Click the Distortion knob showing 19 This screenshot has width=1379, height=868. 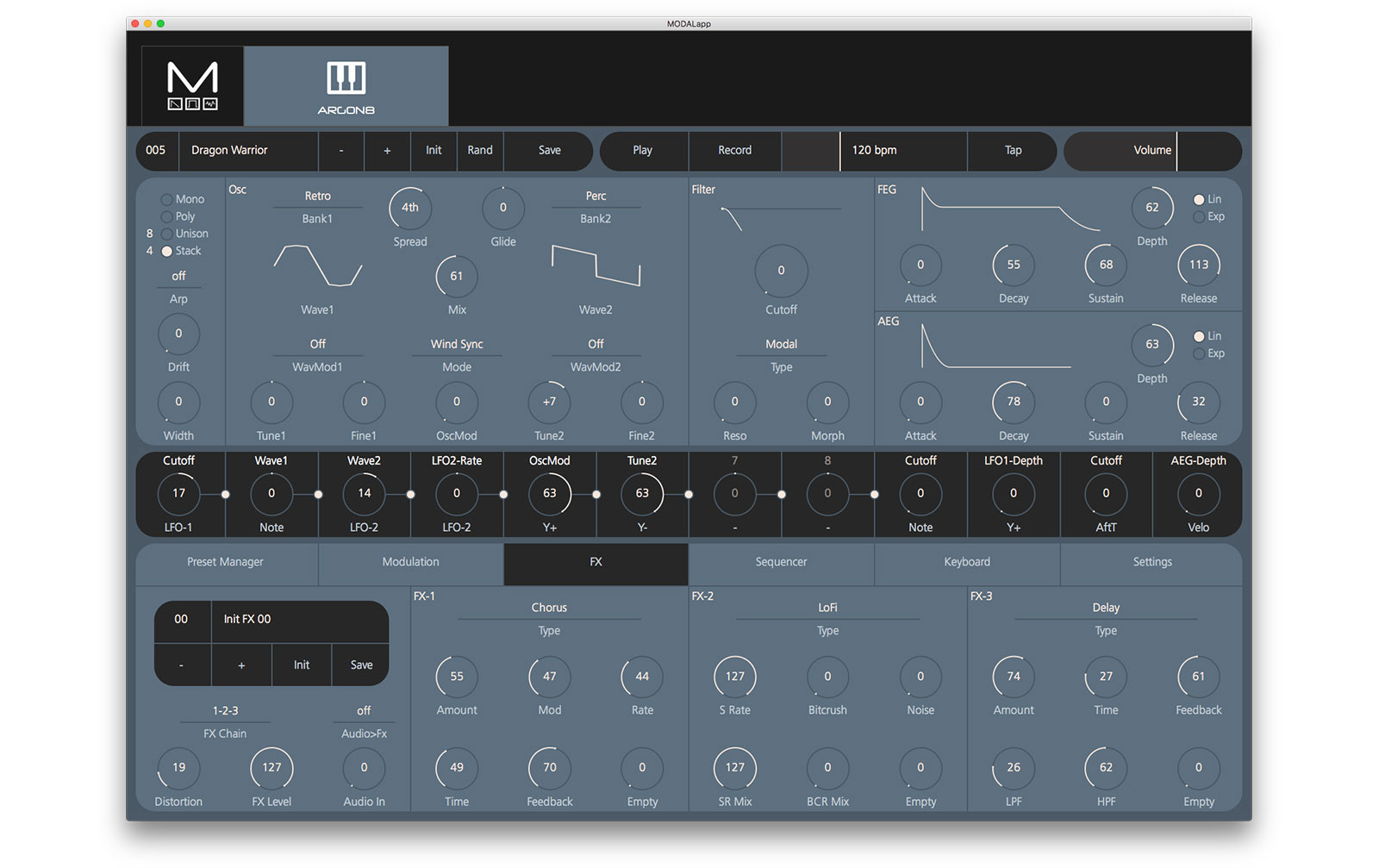[x=178, y=767]
